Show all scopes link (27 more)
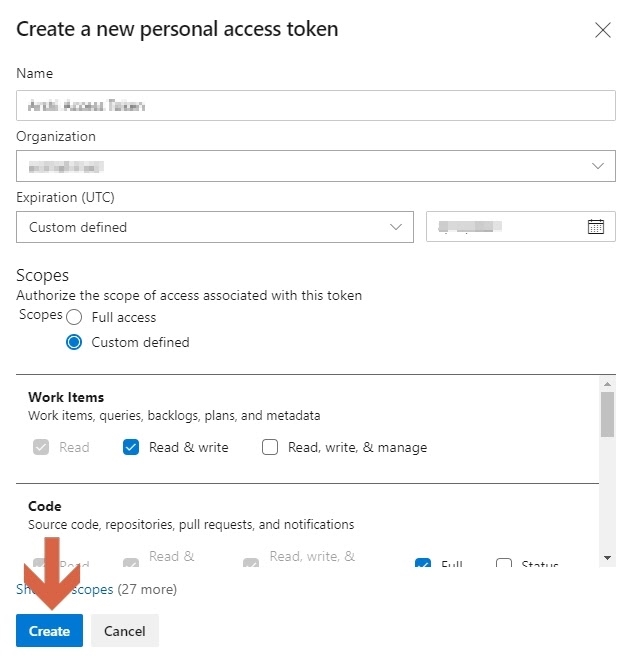Screen dimensions: 631x659 (x=65, y=590)
